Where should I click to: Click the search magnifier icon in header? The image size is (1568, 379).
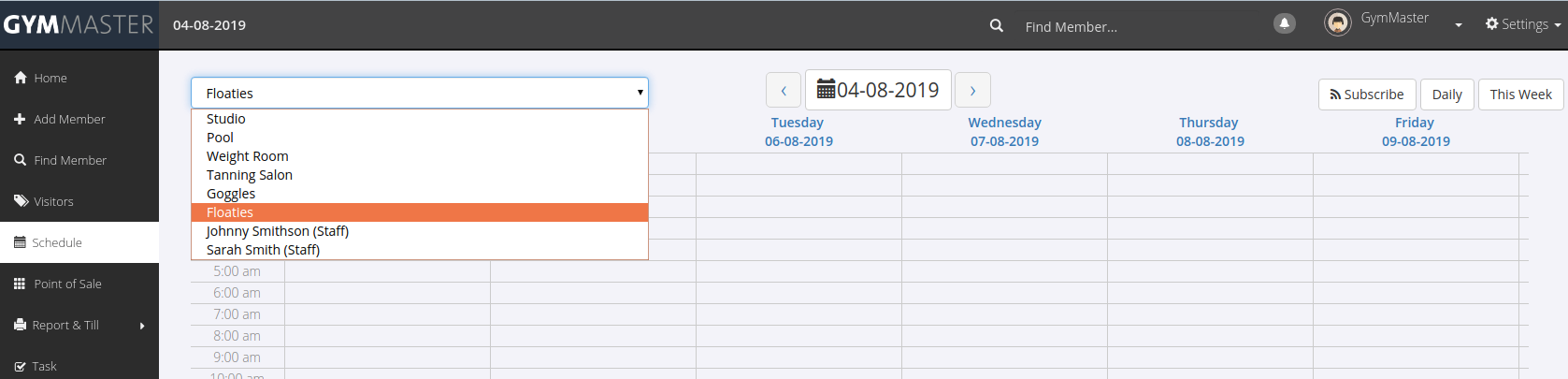[x=997, y=26]
